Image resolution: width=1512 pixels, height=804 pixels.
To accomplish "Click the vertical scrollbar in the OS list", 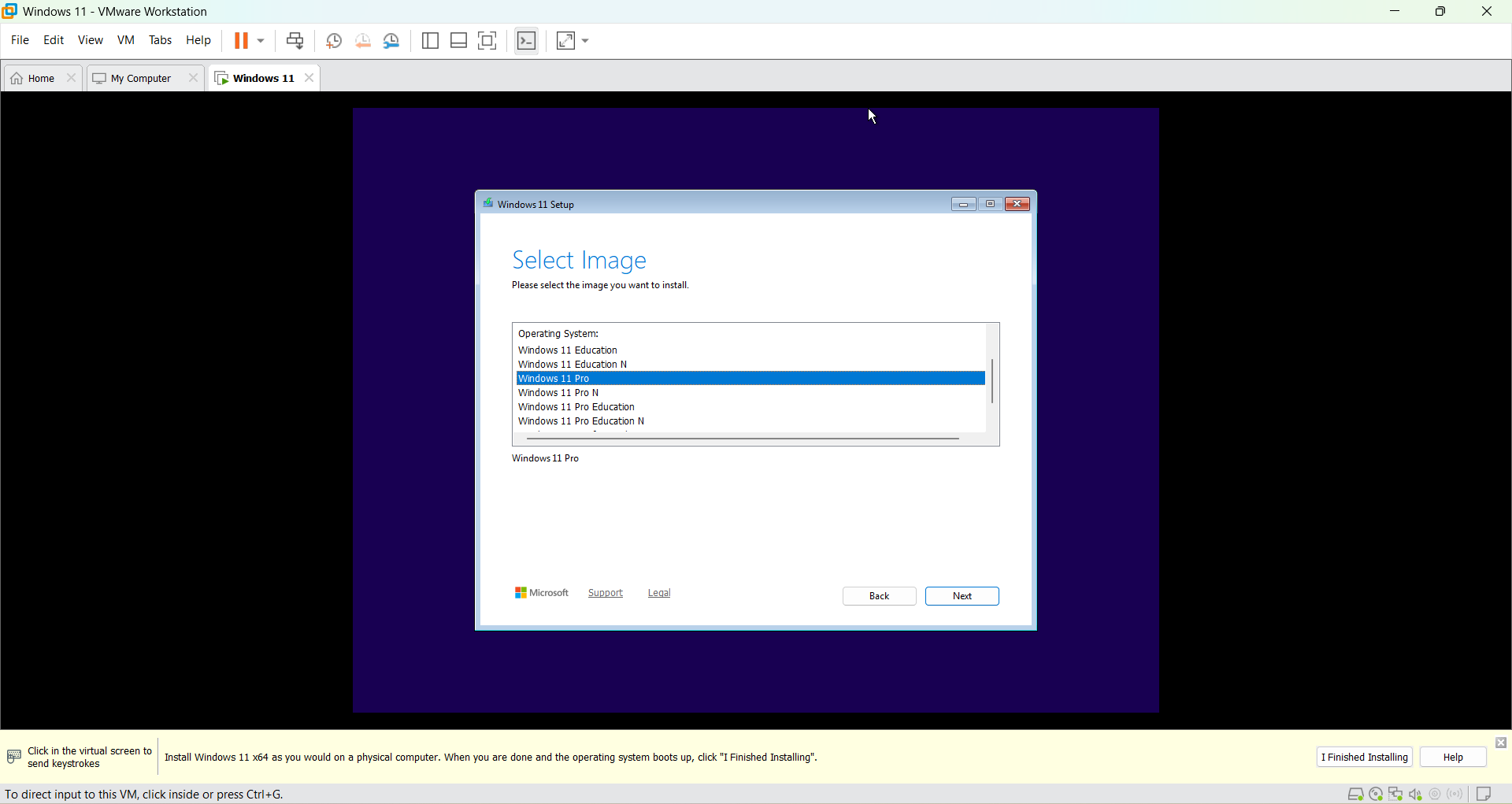I will click(x=992, y=380).
